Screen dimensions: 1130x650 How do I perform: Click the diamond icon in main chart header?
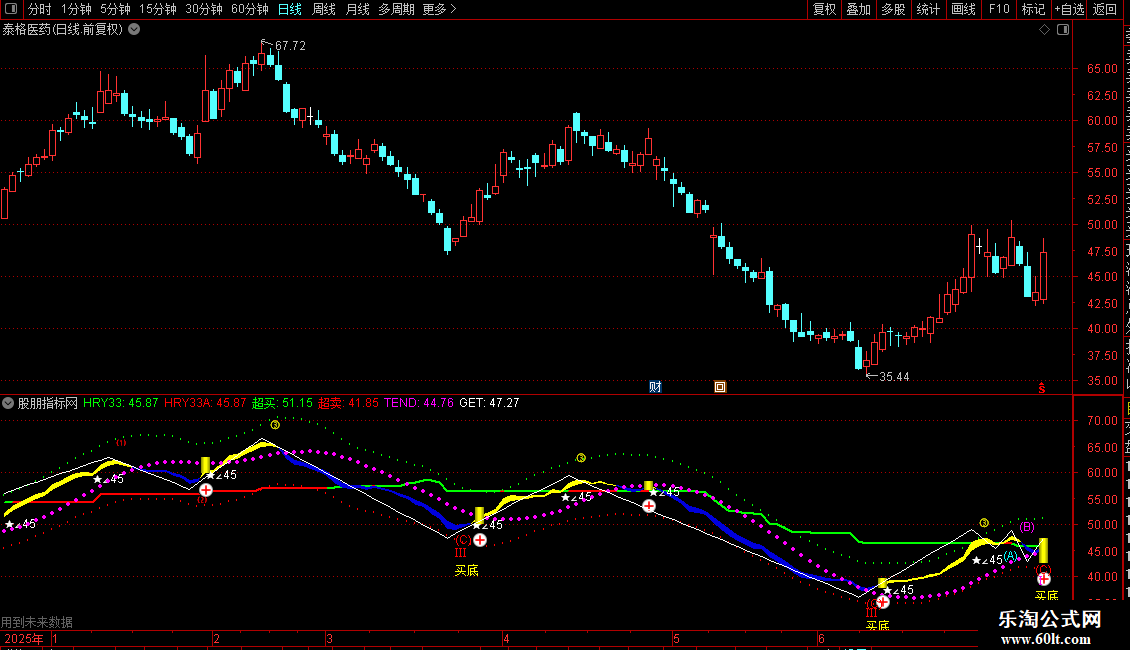coord(1044,30)
